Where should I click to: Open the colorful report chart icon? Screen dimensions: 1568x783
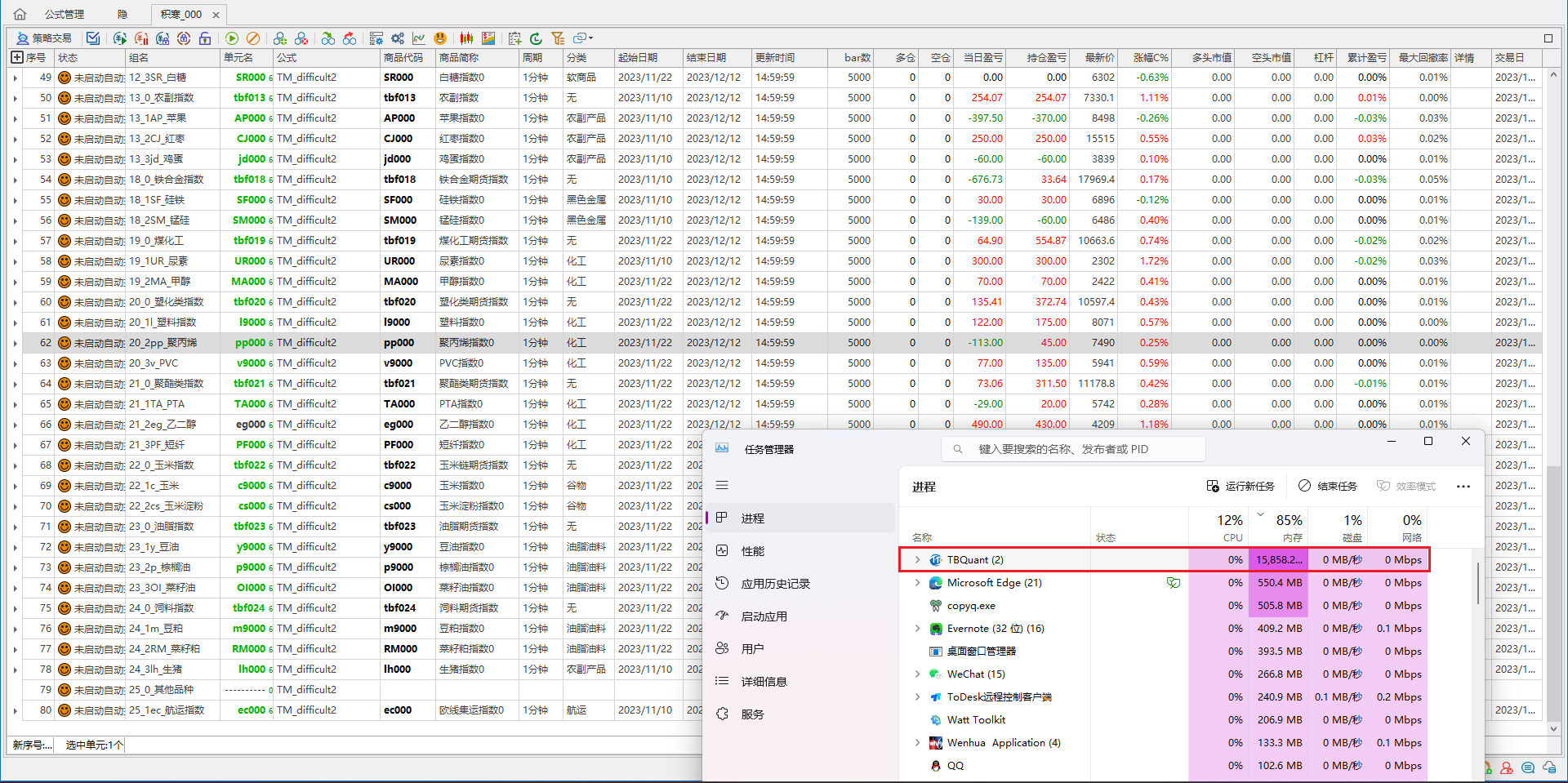tap(488, 38)
